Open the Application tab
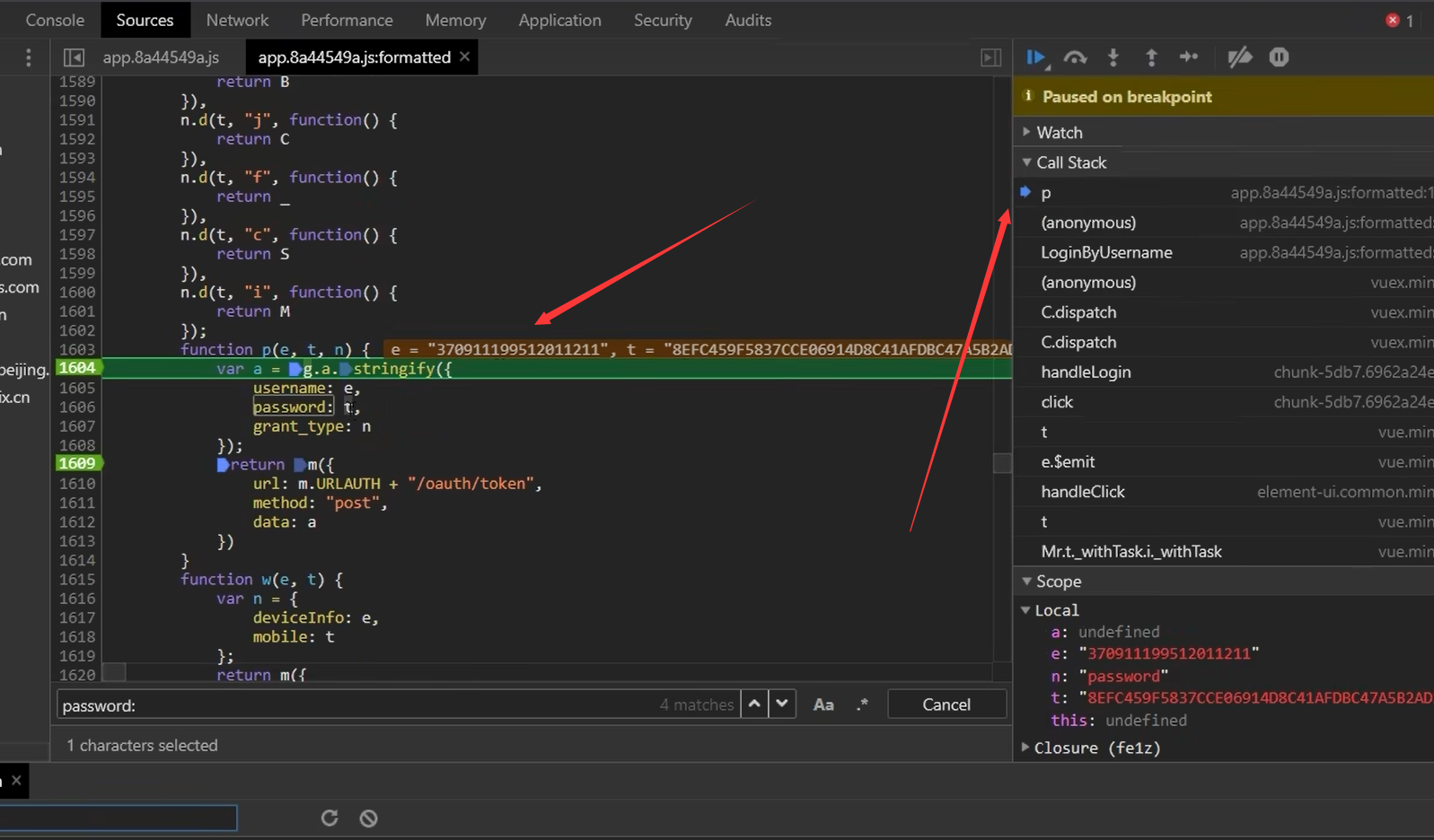The height and width of the screenshot is (840, 1434). click(x=559, y=20)
